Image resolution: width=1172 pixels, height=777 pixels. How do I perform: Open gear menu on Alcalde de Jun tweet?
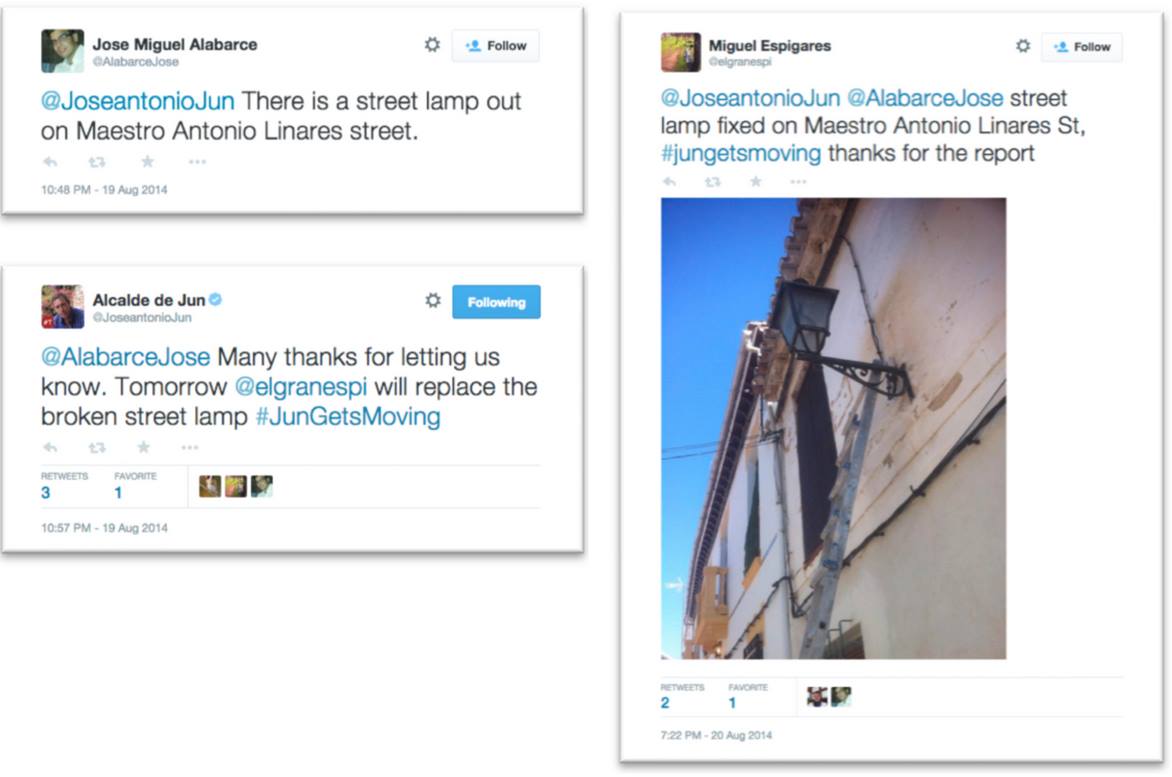433,300
